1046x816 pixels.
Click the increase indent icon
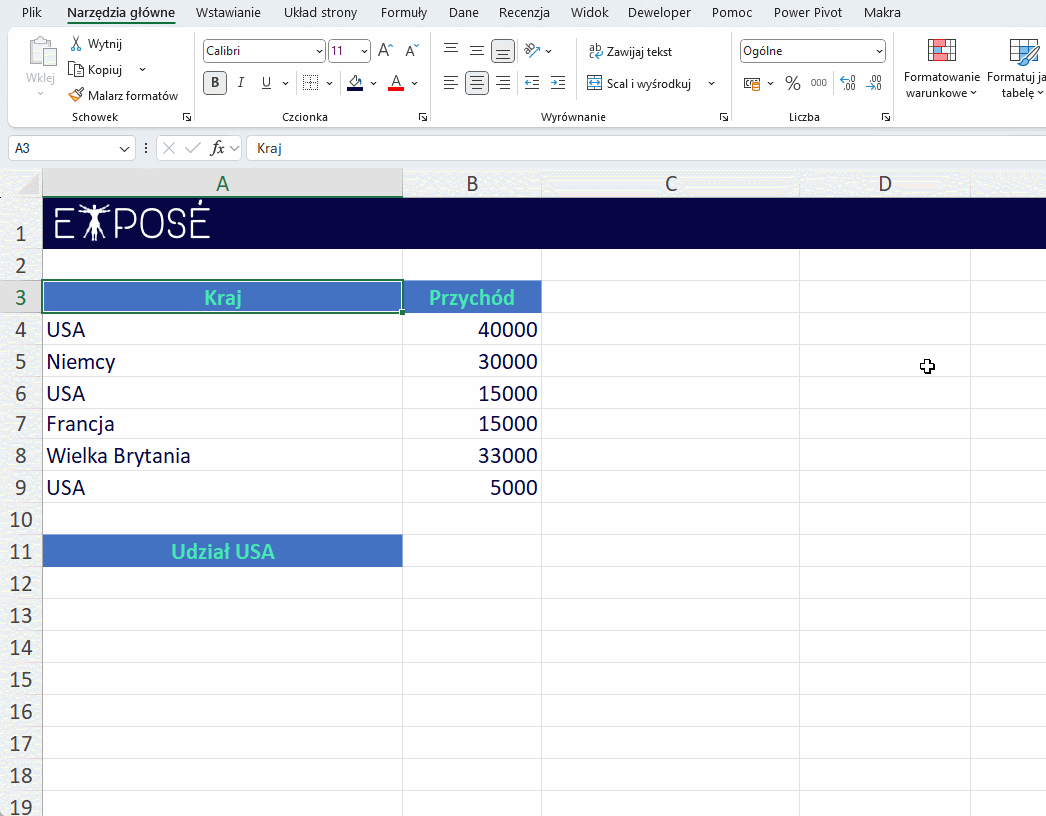click(x=558, y=83)
